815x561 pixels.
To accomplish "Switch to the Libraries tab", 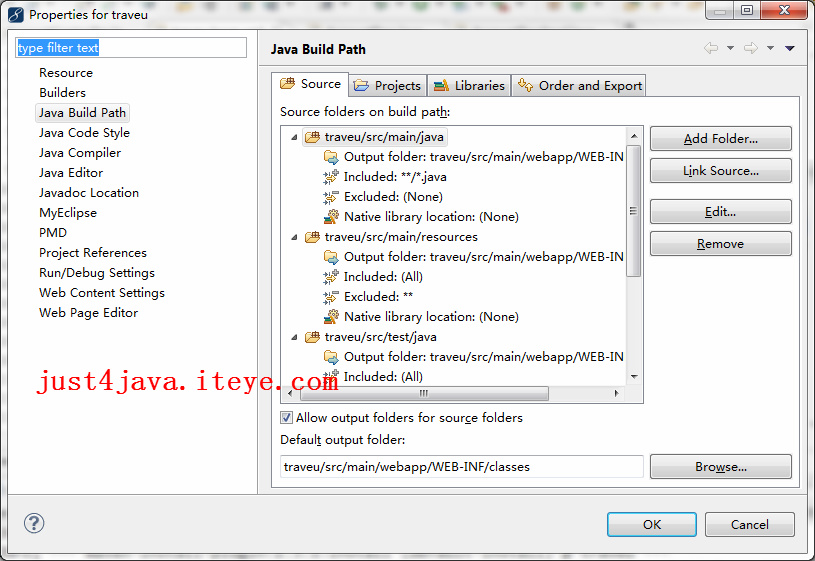I will tap(470, 86).
